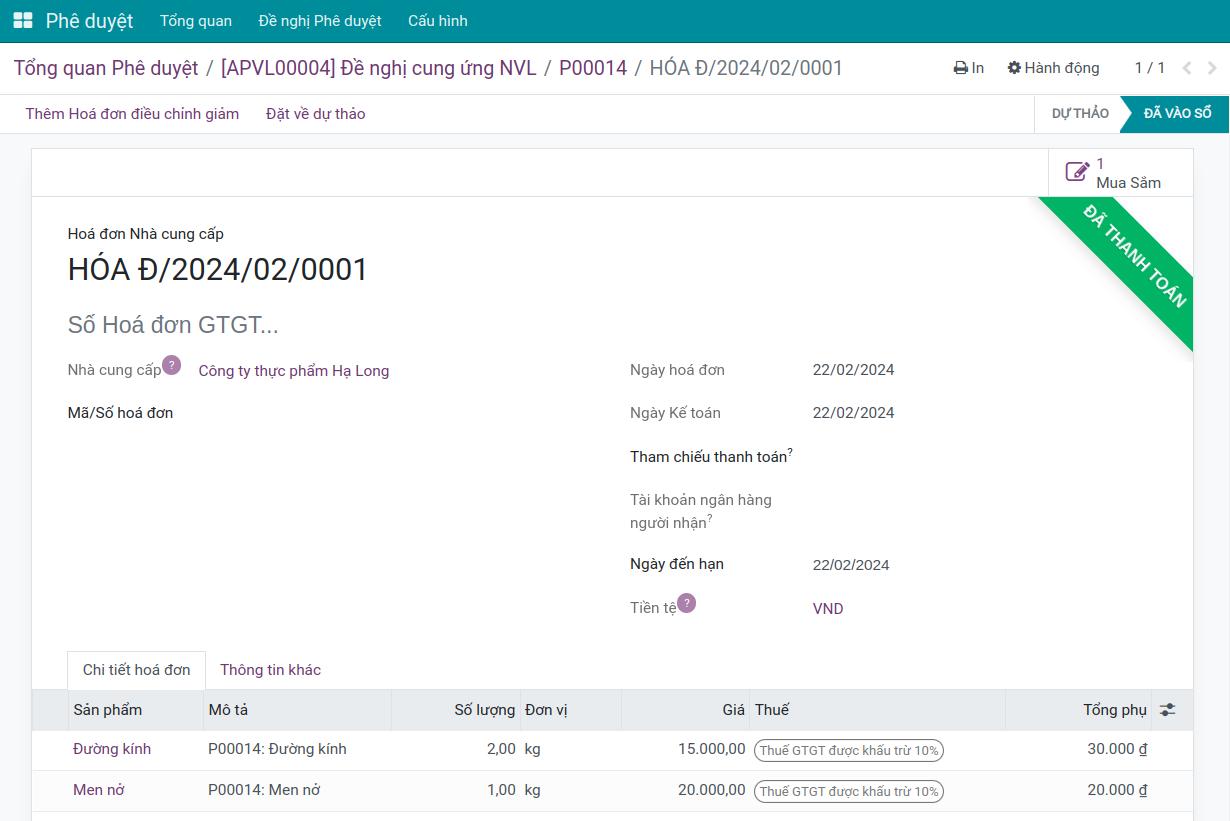The width and height of the screenshot is (1230, 821).
Task: Open product link Men nở
Action: tap(99, 790)
